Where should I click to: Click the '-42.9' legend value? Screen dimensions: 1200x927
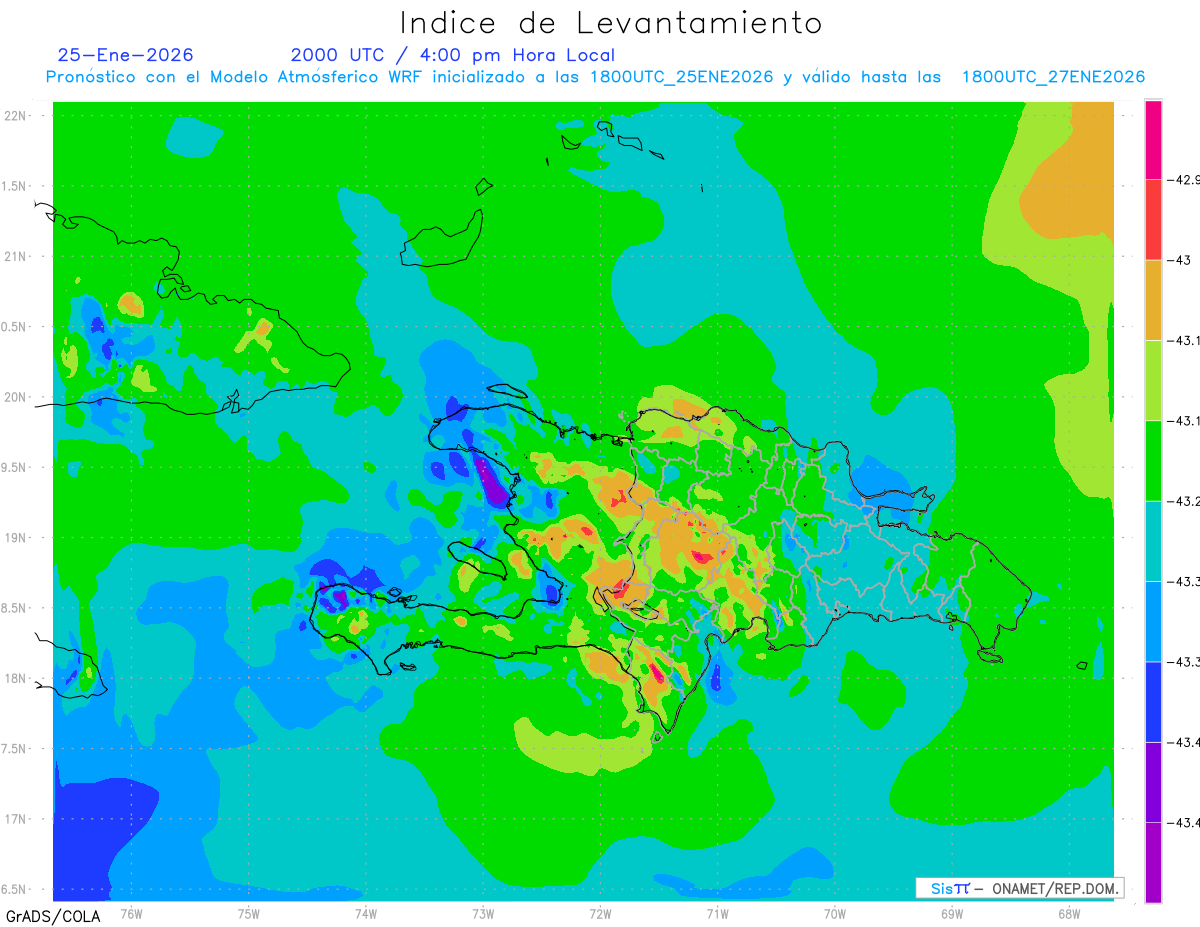(1185, 180)
